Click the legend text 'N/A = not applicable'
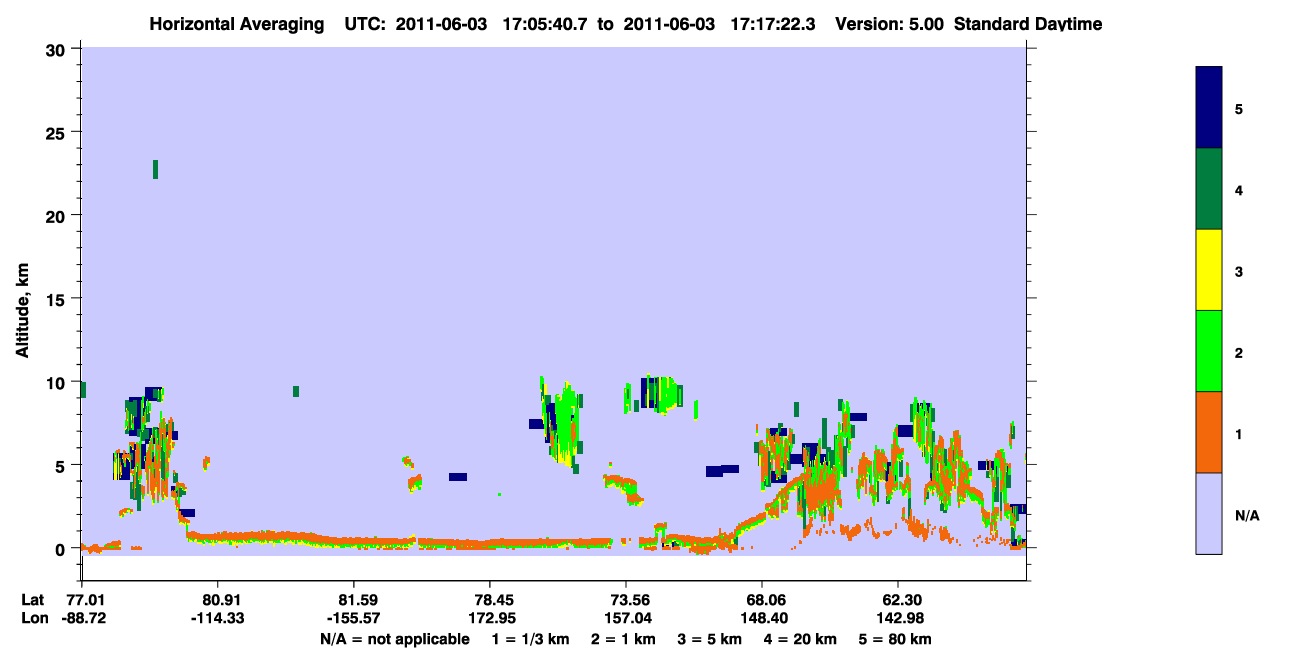 click(x=394, y=639)
